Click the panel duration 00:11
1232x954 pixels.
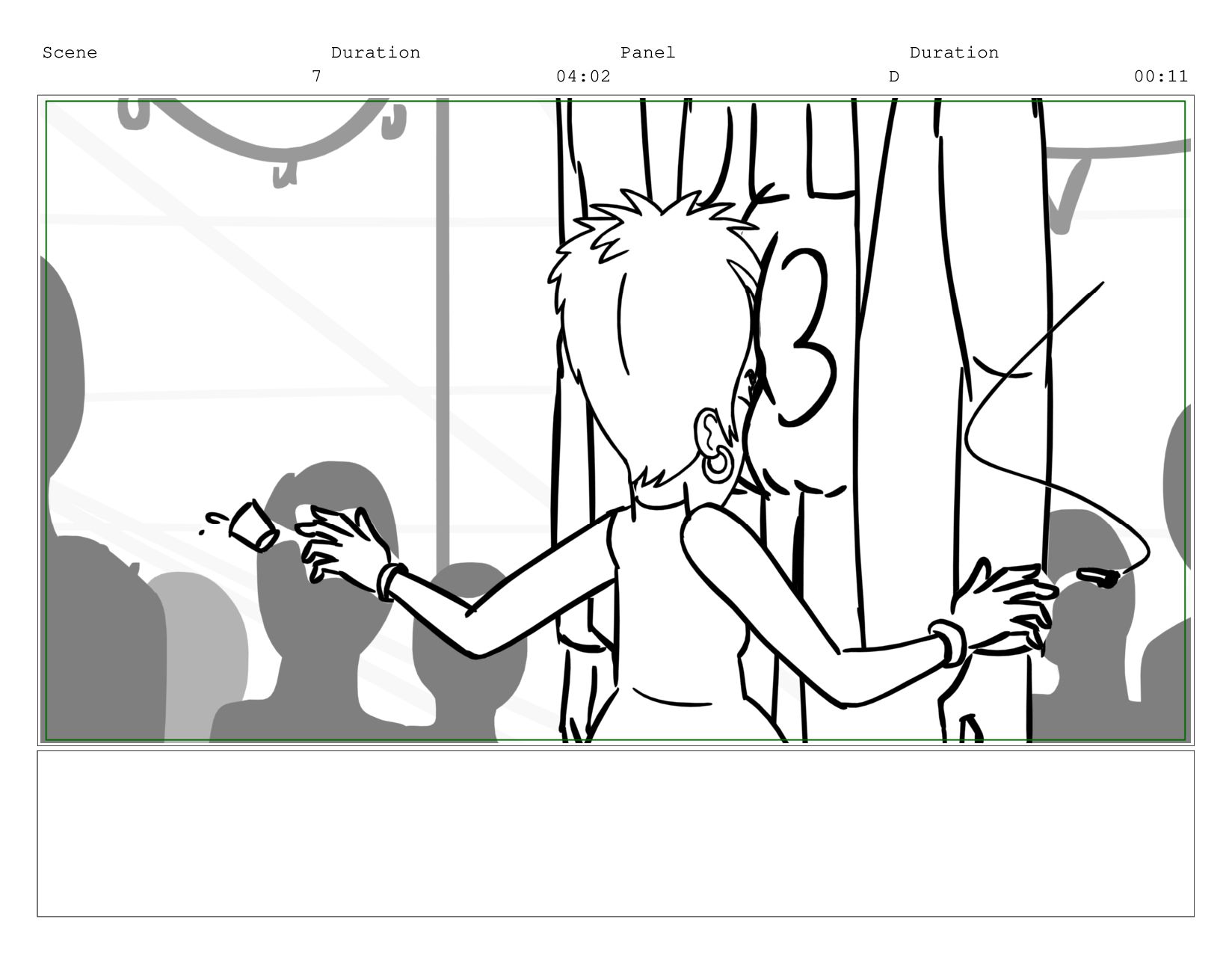pos(1161,76)
